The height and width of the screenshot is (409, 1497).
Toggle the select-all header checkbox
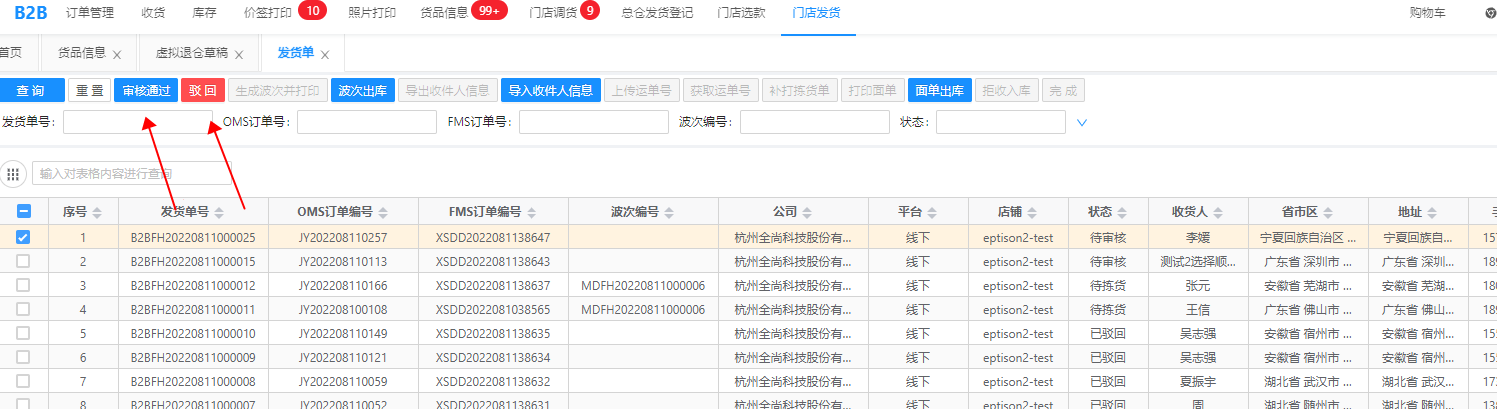tap(24, 211)
